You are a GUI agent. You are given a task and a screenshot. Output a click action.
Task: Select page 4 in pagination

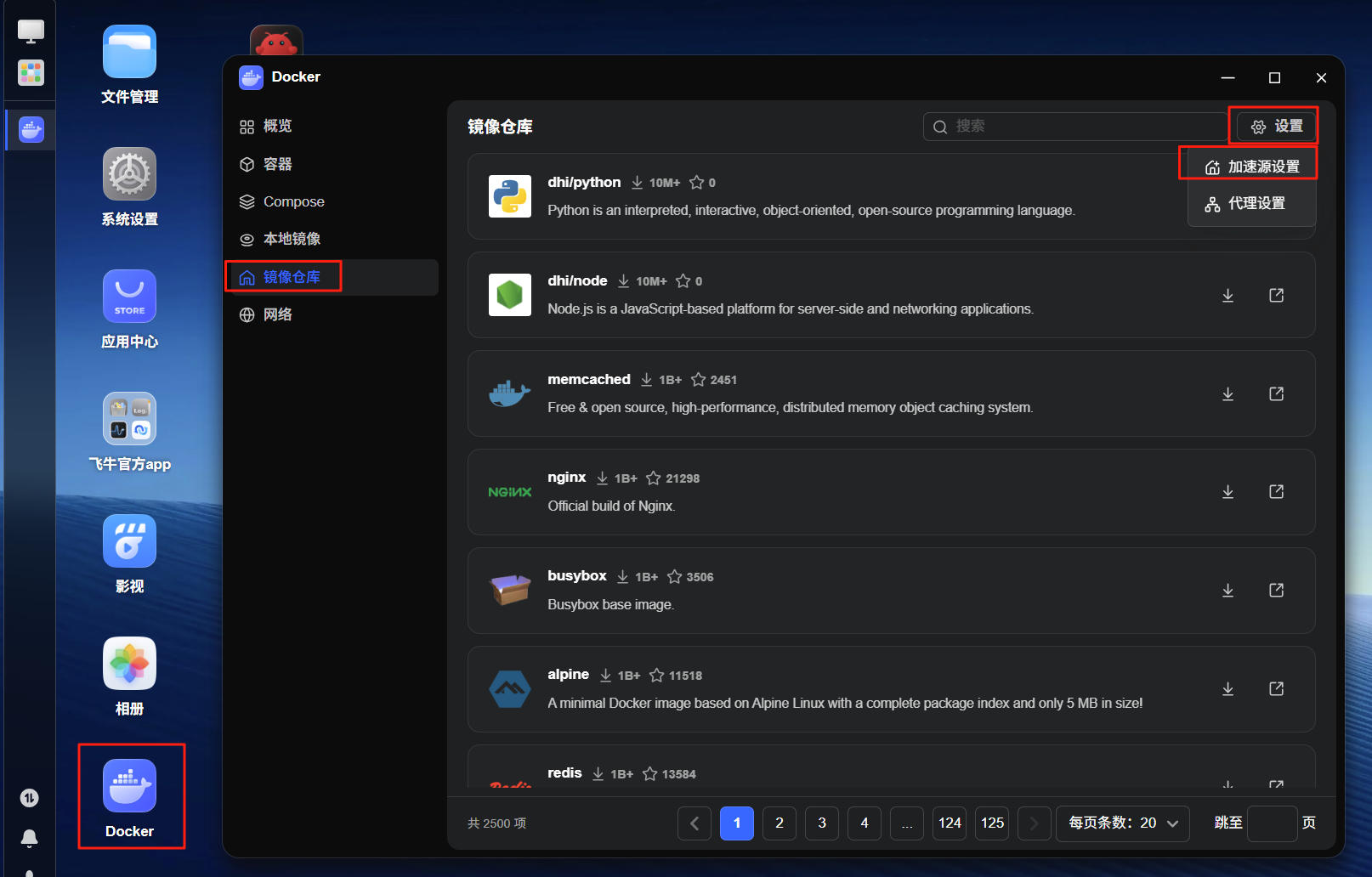pos(865,823)
